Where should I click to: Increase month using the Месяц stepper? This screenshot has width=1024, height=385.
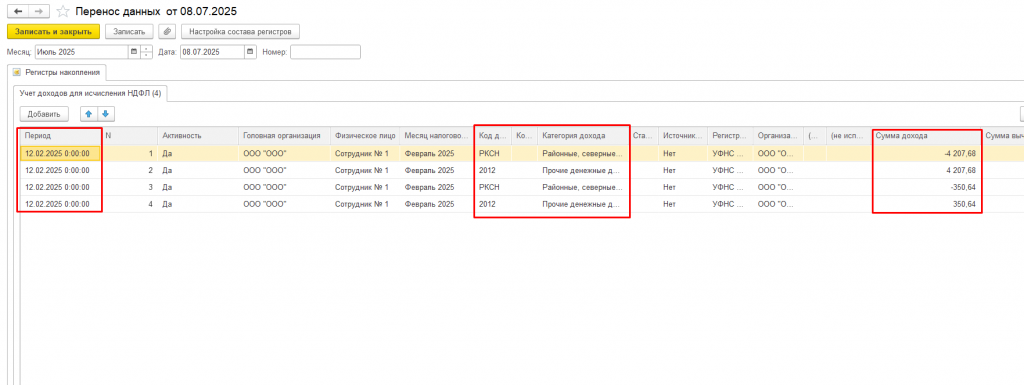coord(146,49)
